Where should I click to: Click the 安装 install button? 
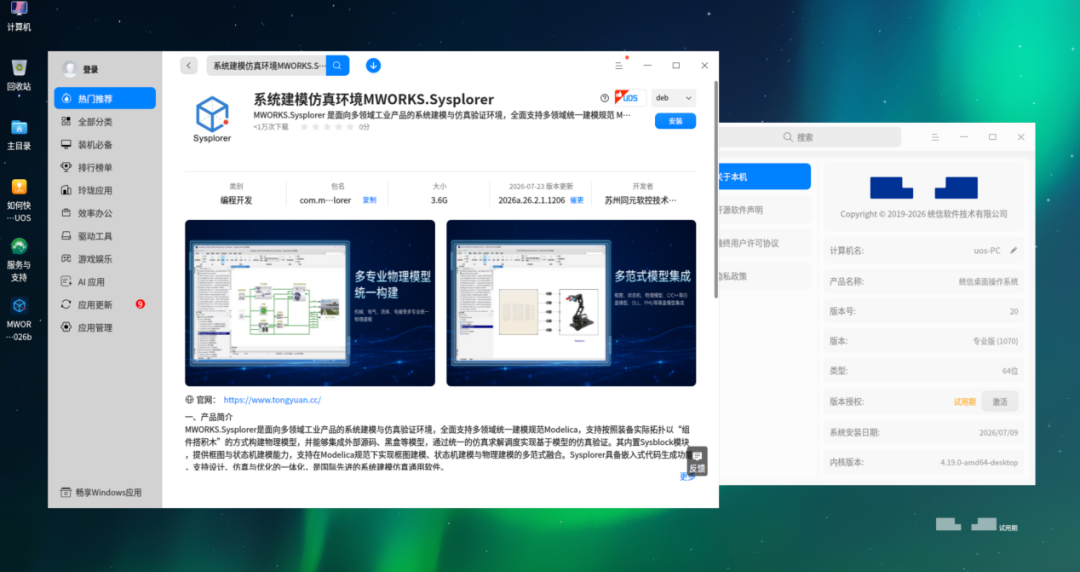click(675, 121)
